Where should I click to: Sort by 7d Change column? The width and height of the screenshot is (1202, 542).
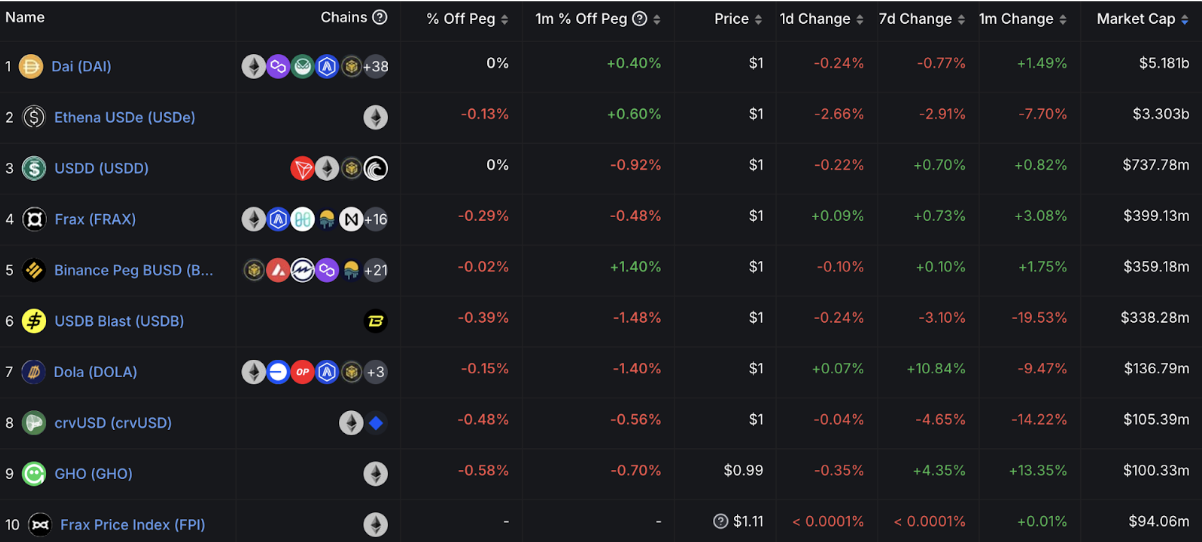920,19
